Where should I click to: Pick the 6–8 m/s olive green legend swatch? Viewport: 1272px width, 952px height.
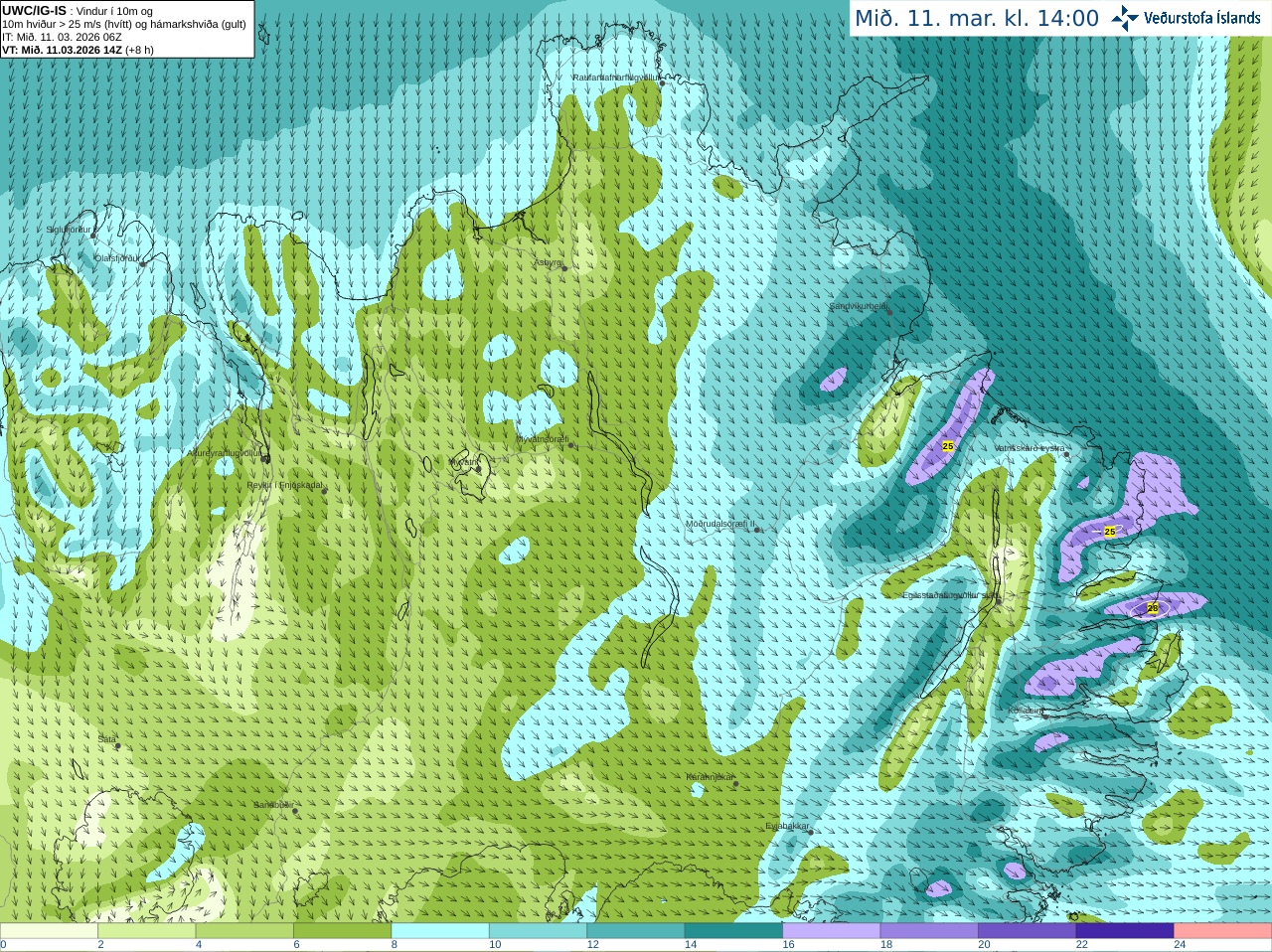tap(342, 931)
